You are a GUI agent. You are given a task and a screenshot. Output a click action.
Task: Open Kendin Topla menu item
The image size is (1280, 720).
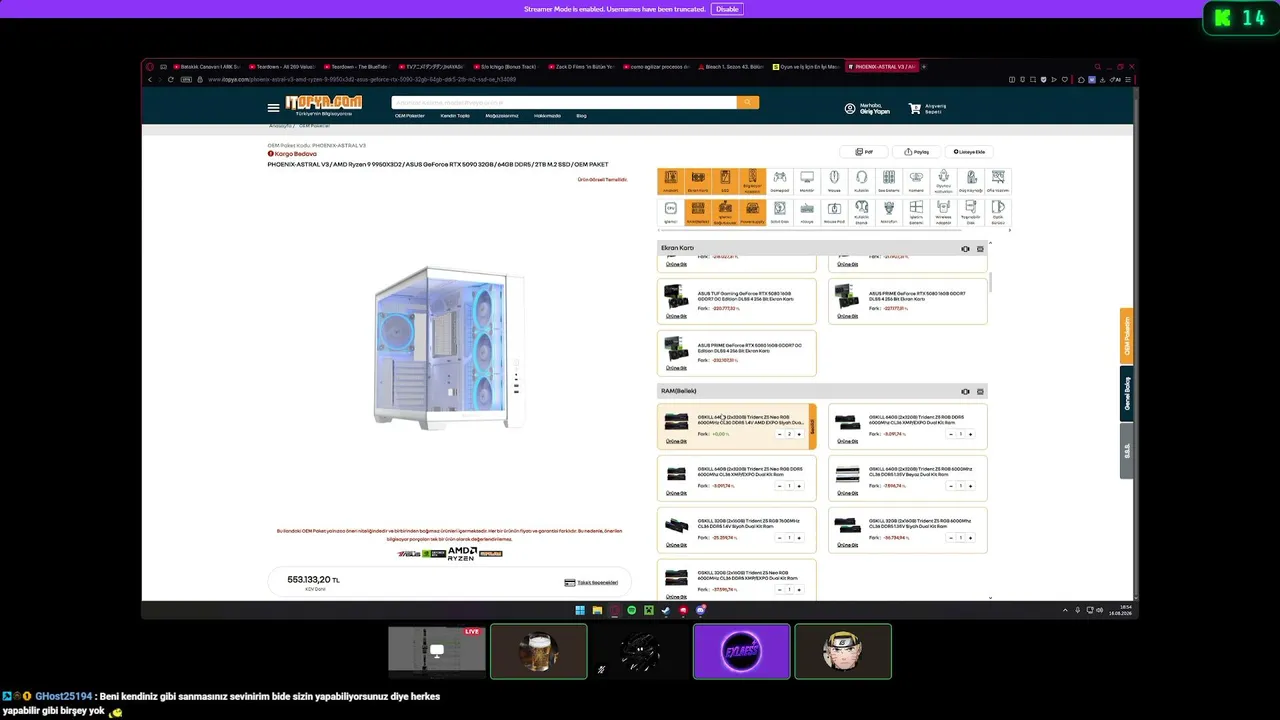(x=455, y=116)
